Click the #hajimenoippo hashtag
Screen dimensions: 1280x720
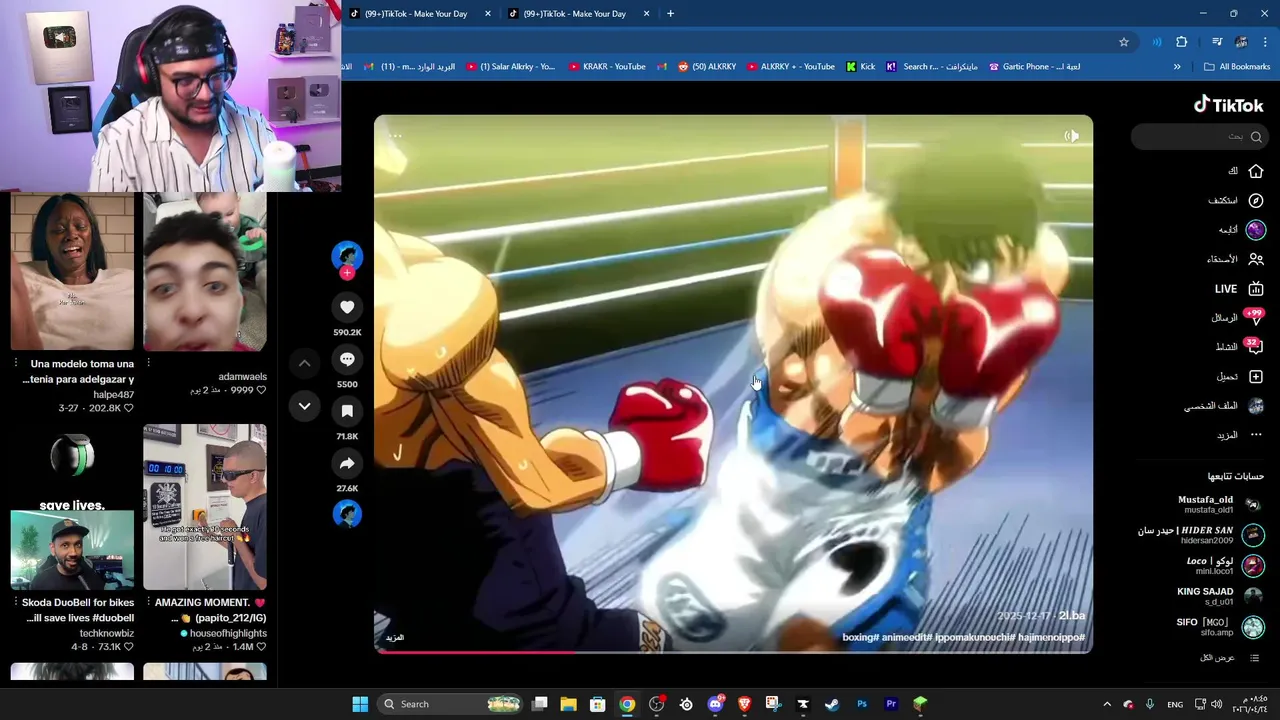[1051, 637]
